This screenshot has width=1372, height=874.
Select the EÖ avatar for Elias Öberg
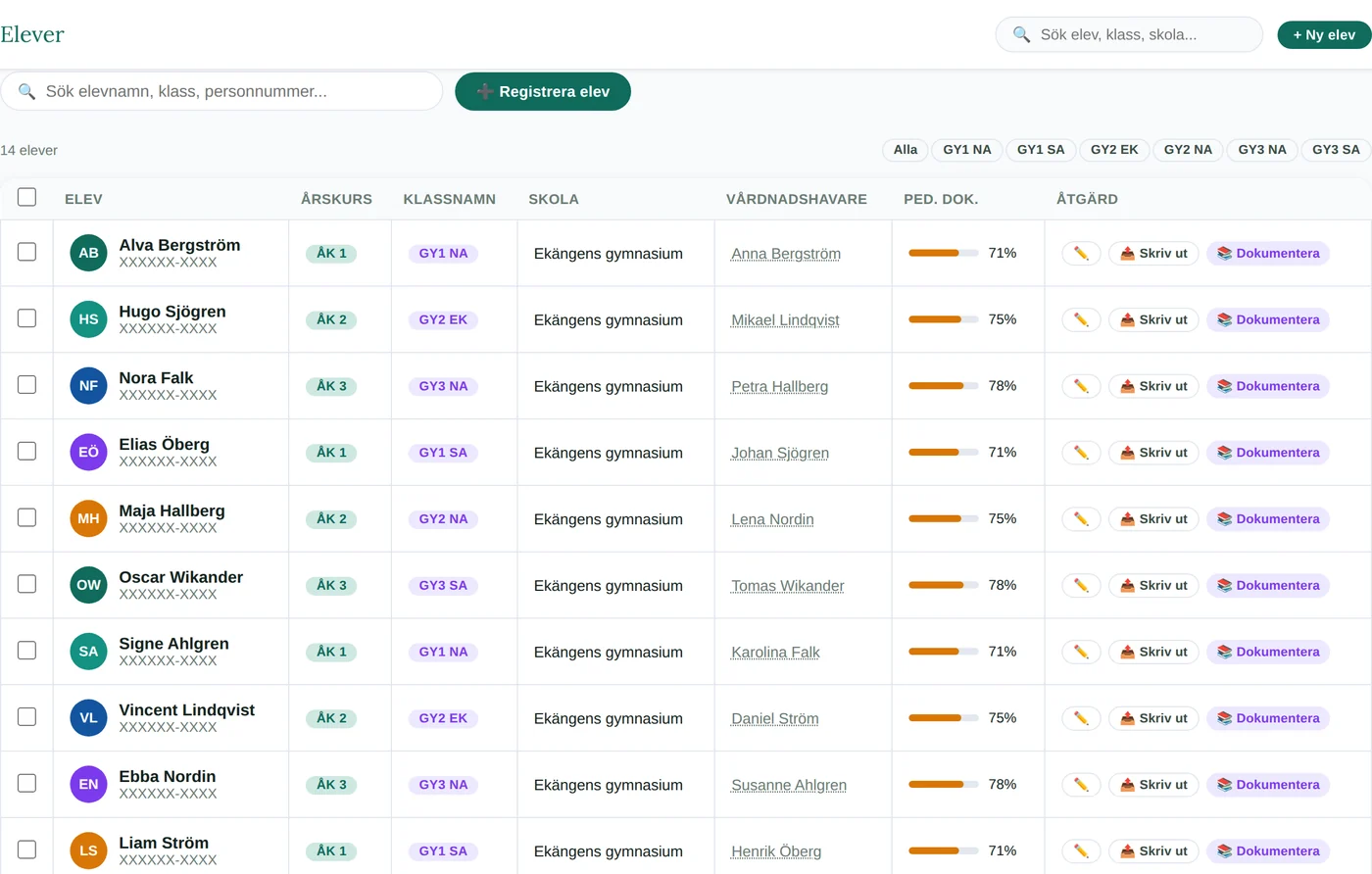88,453
